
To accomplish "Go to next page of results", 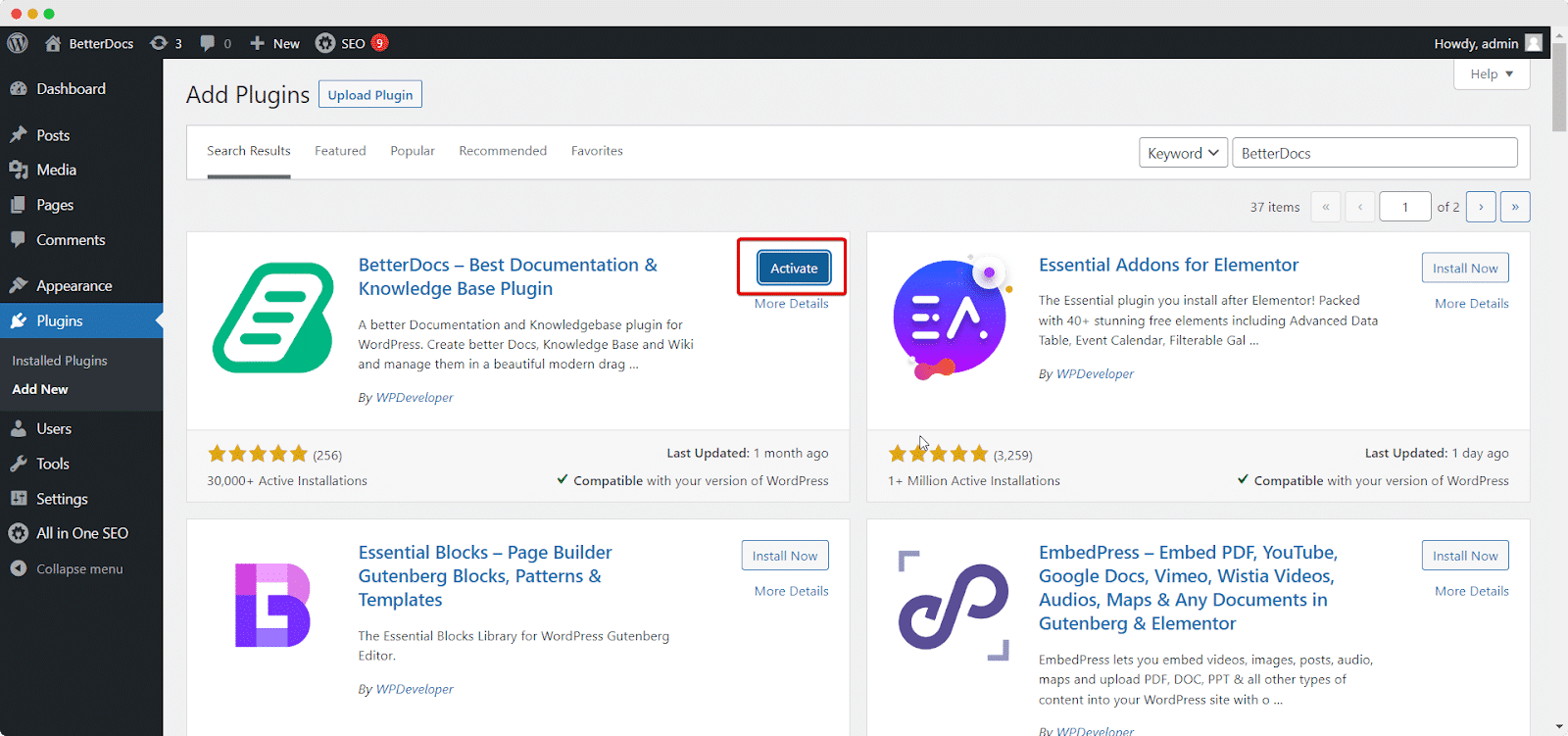I will point(1481,207).
